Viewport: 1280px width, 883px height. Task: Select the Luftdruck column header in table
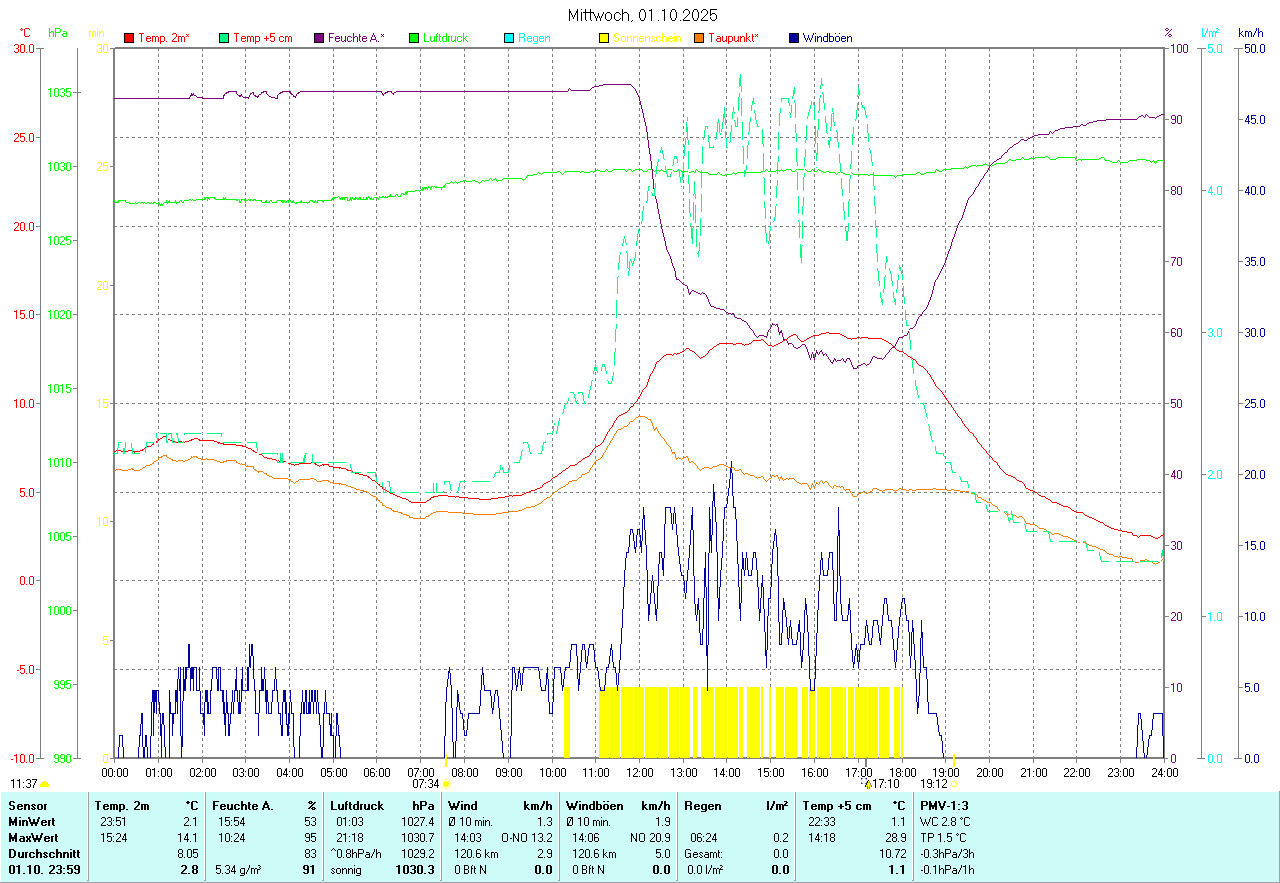click(357, 805)
